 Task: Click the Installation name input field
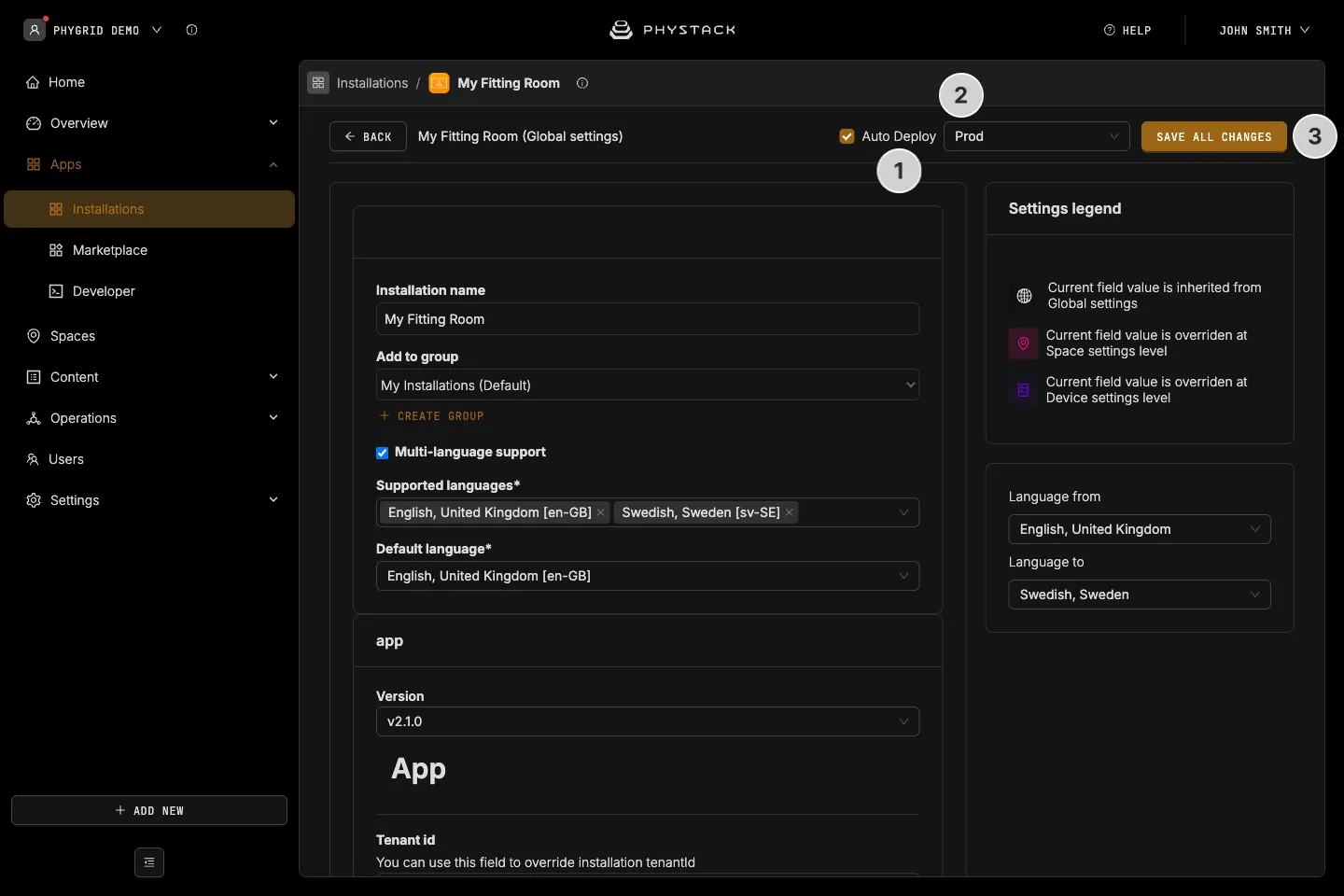(x=648, y=319)
